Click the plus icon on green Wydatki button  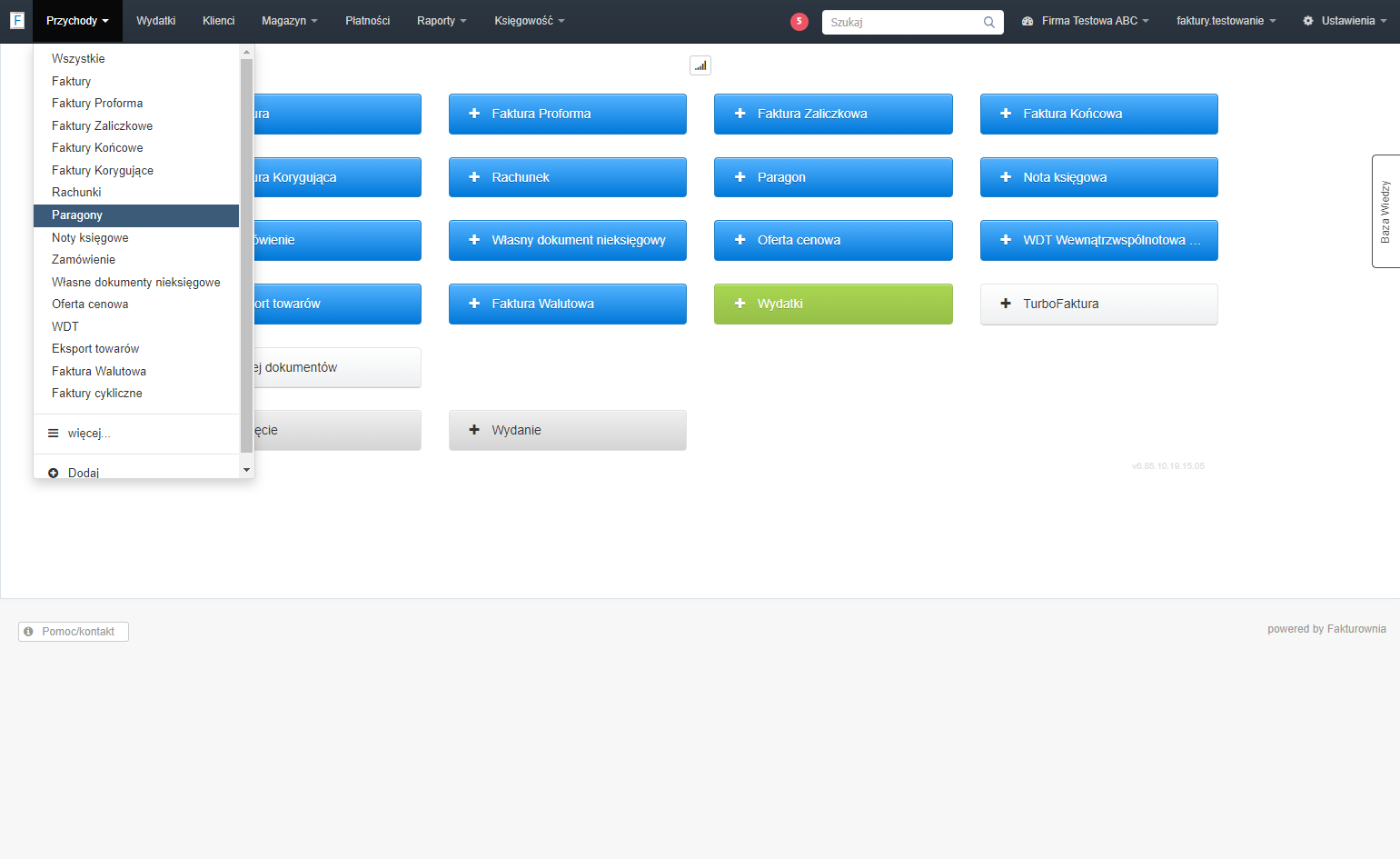[x=740, y=304]
